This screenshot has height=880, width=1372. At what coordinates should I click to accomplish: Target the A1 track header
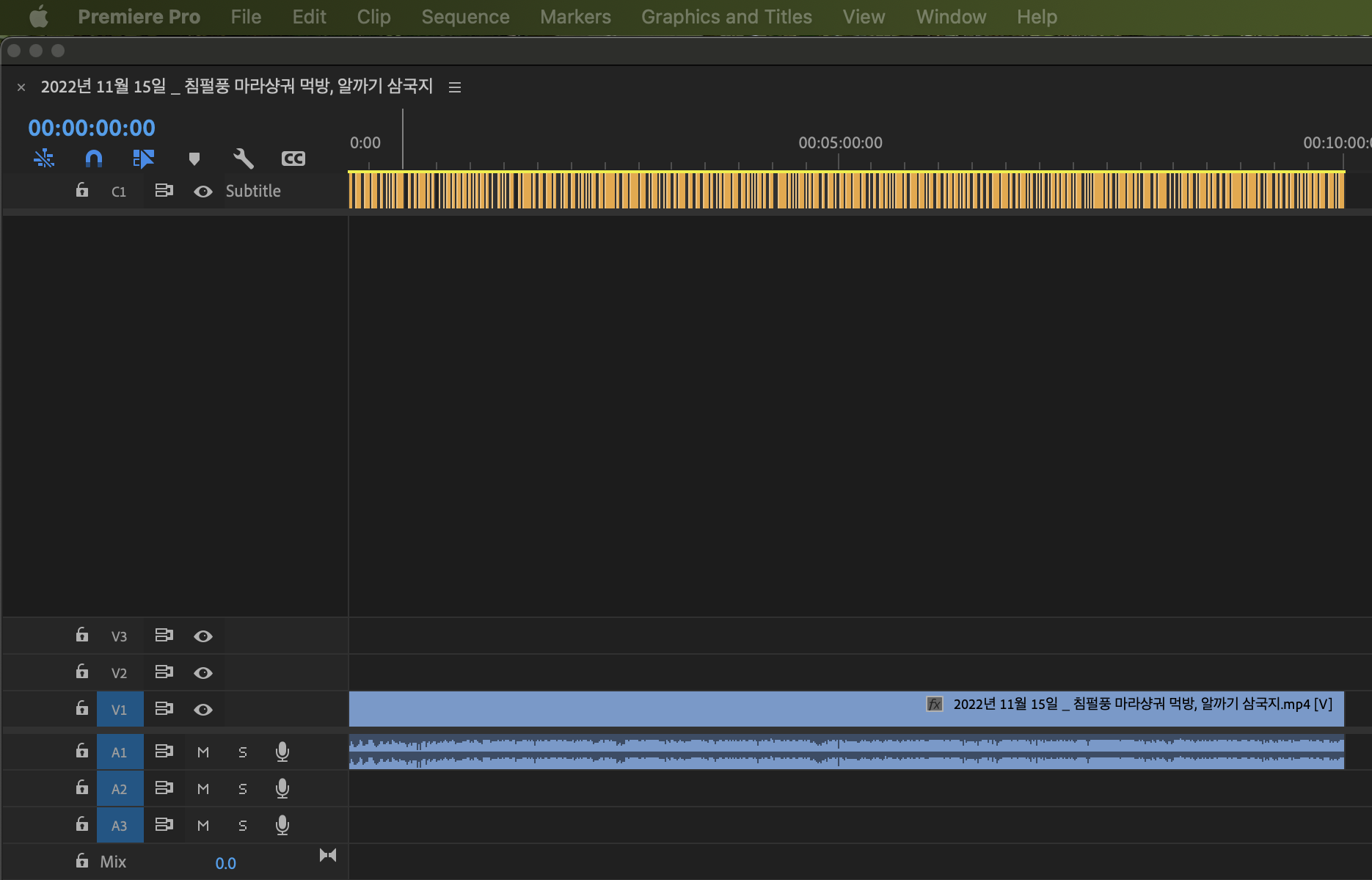pyautogui.click(x=120, y=752)
